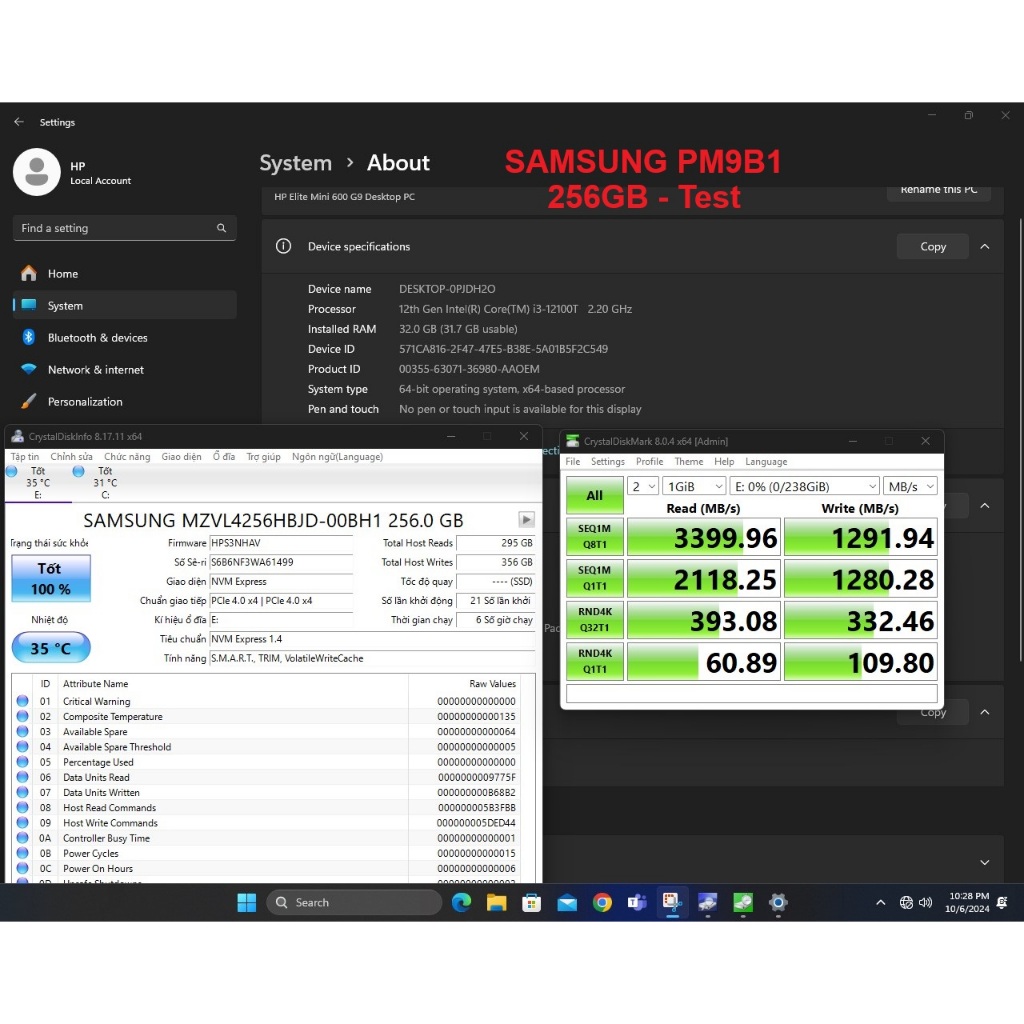Collapse the Device specifications section

click(x=985, y=247)
